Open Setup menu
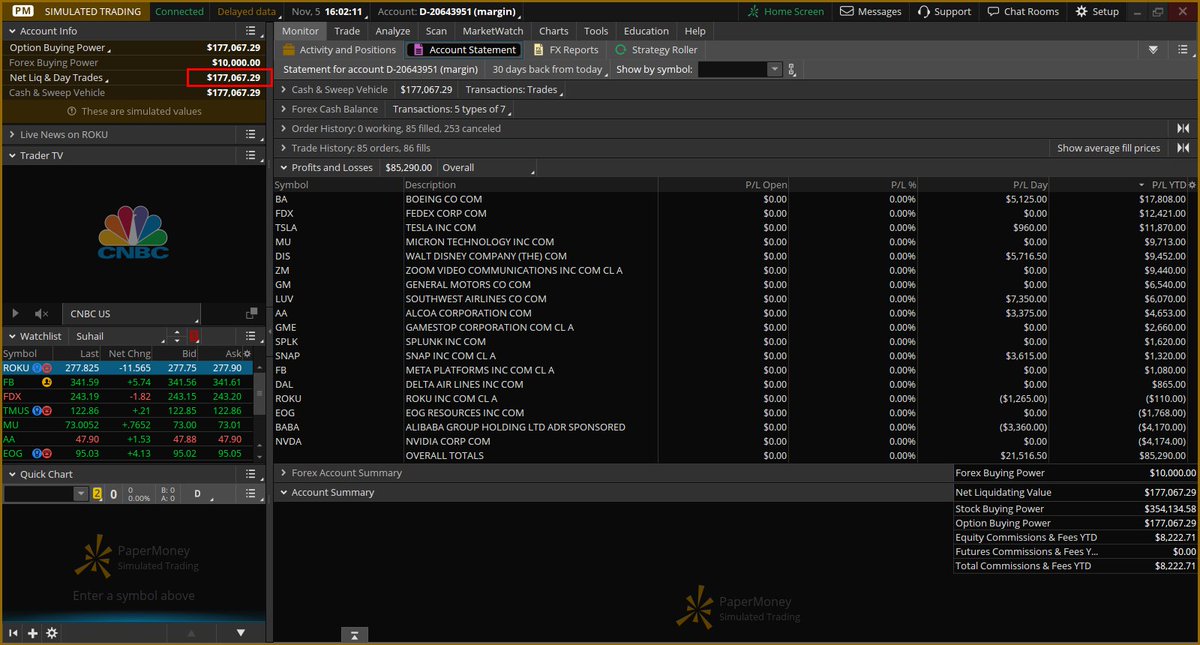Image resolution: width=1200 pixels, height=645 pixels. 1097,11
